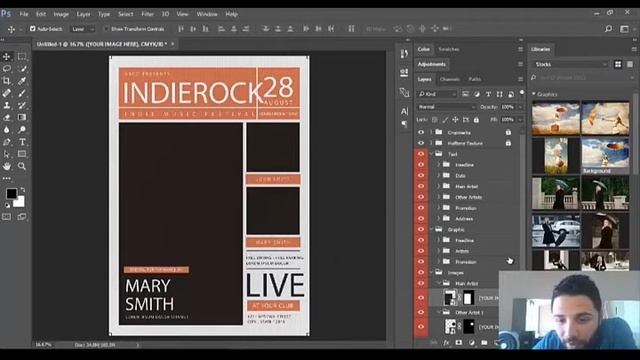Screen dimensions: 640x360
Task: Select the Zoom tool
Action: 22,166
